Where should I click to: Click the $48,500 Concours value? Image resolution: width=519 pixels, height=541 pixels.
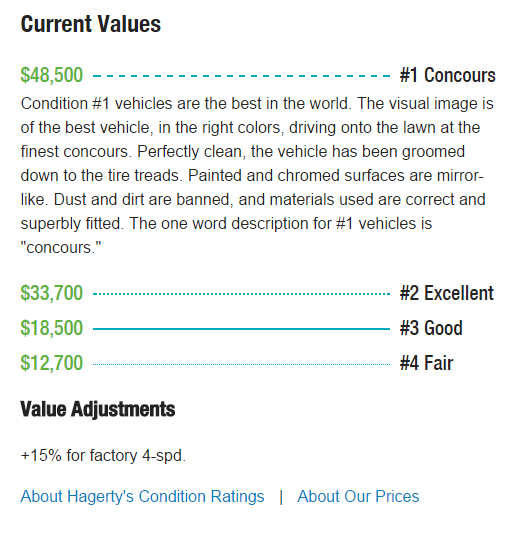pos(52,75)
